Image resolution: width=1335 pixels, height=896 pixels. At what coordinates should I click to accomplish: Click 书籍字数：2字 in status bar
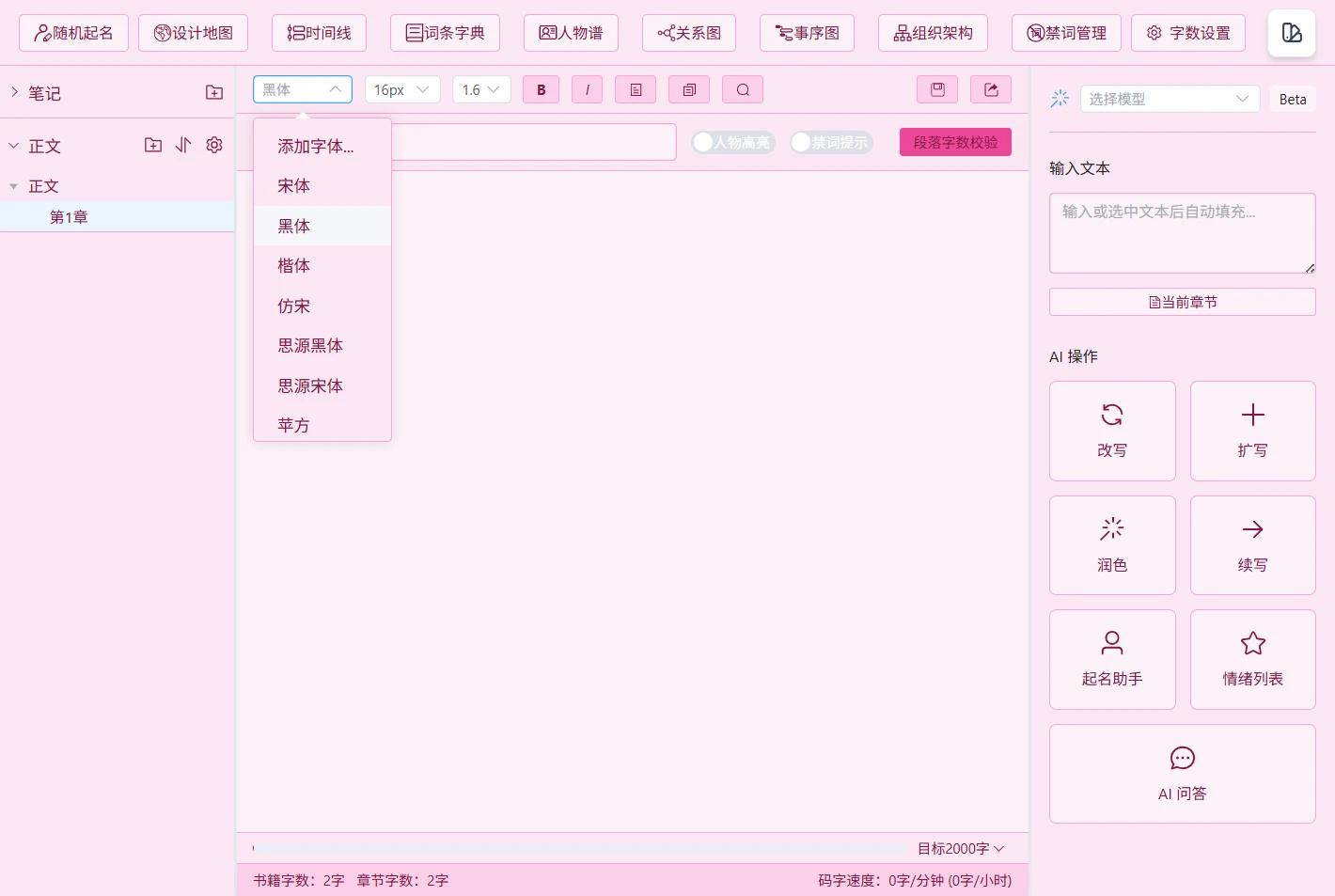pyautogui.click(x=299, y=880)
